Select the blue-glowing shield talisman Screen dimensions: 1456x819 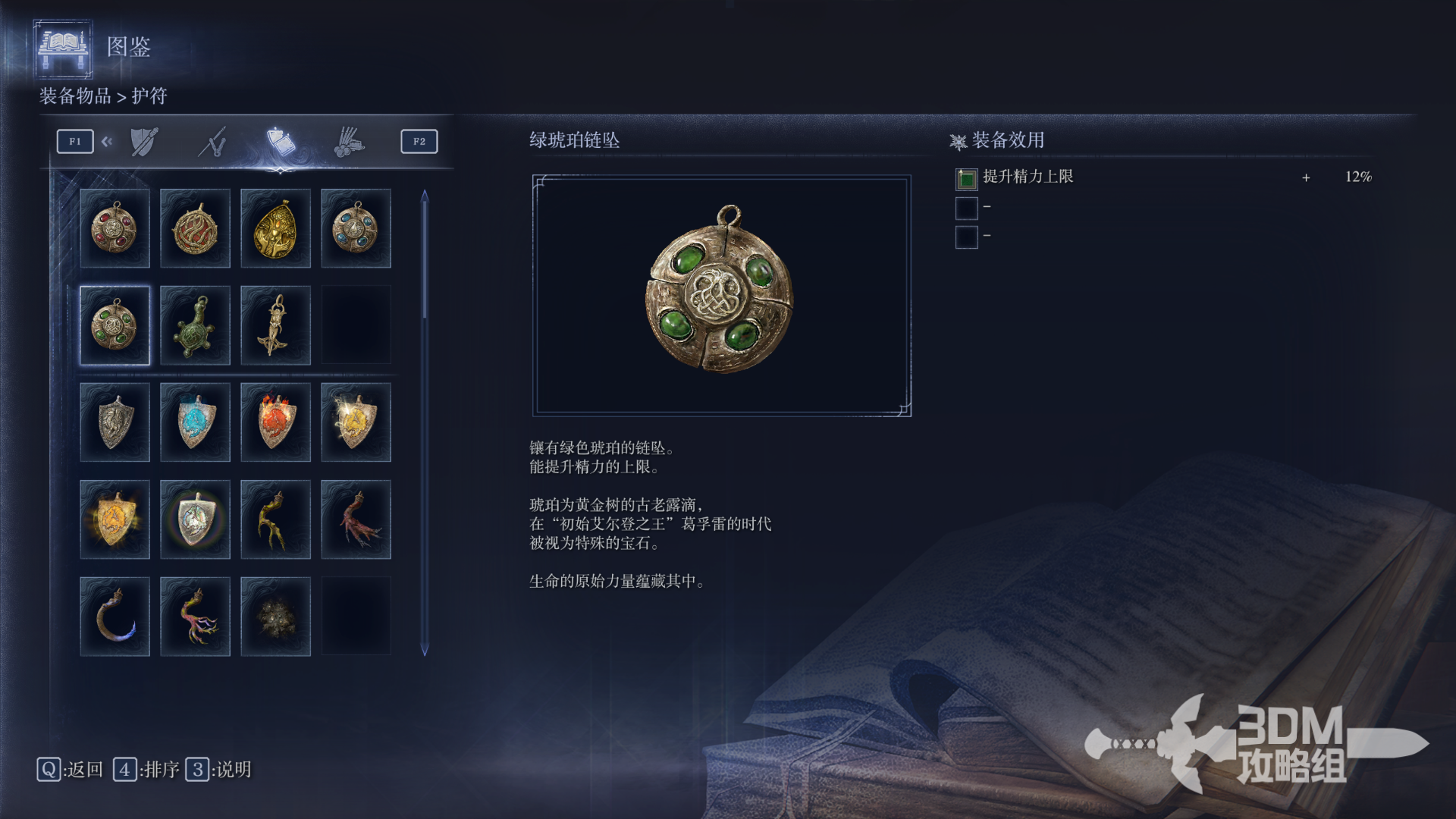tap(195, 422)
